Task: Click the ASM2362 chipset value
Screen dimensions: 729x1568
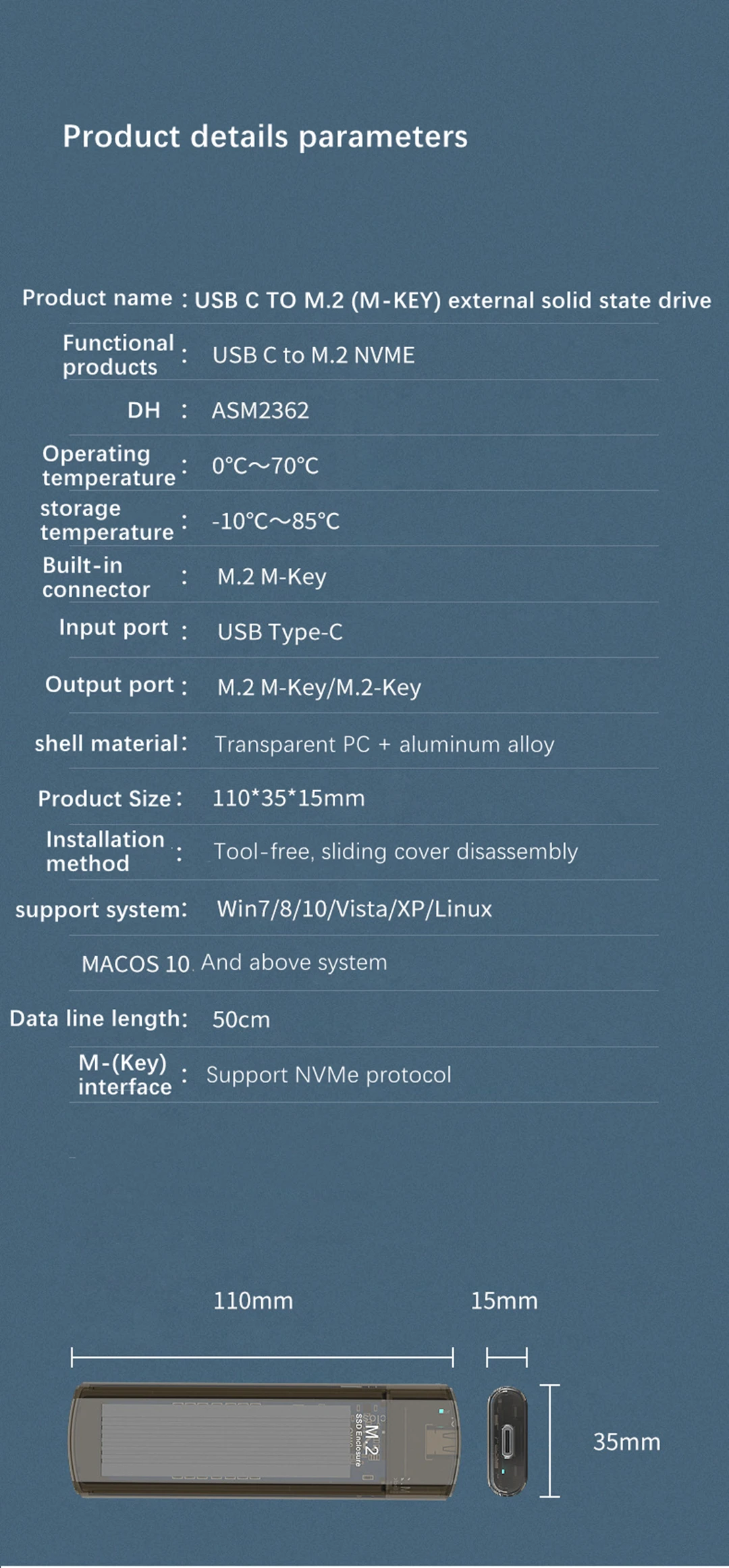Action: point(261,411)
